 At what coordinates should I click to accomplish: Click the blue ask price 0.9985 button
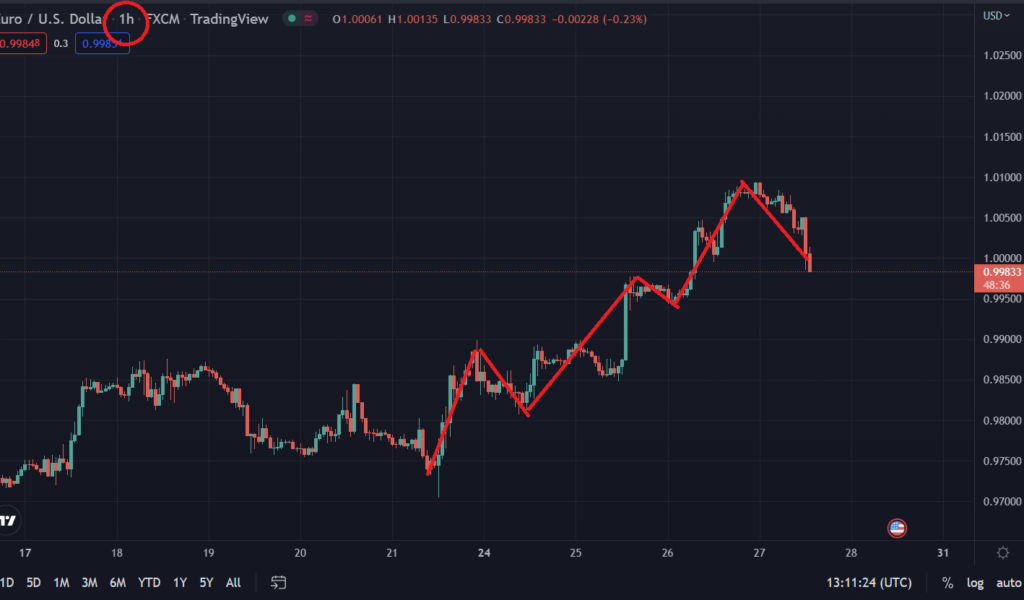coord(101,44)
